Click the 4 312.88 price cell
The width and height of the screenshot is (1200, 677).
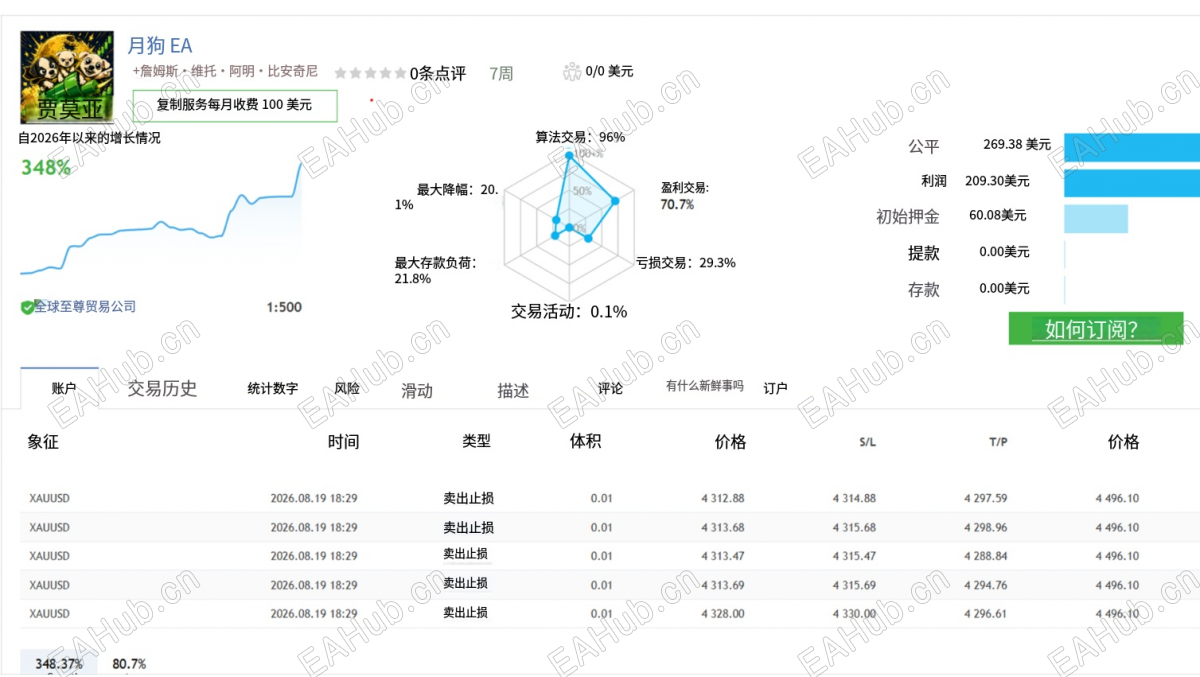pos(723,498)
